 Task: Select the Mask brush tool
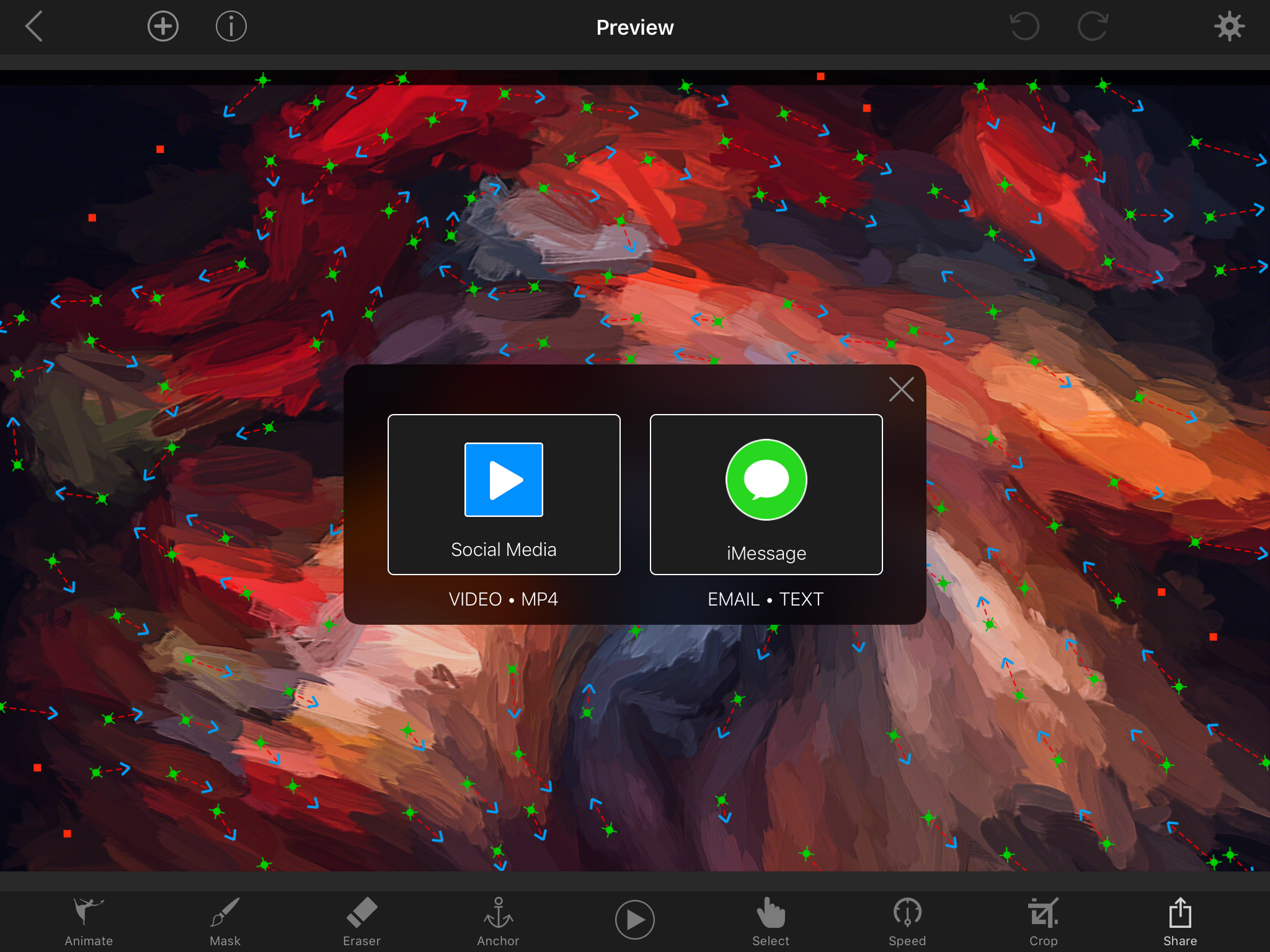pyautogui.click(x=225, y=922)
